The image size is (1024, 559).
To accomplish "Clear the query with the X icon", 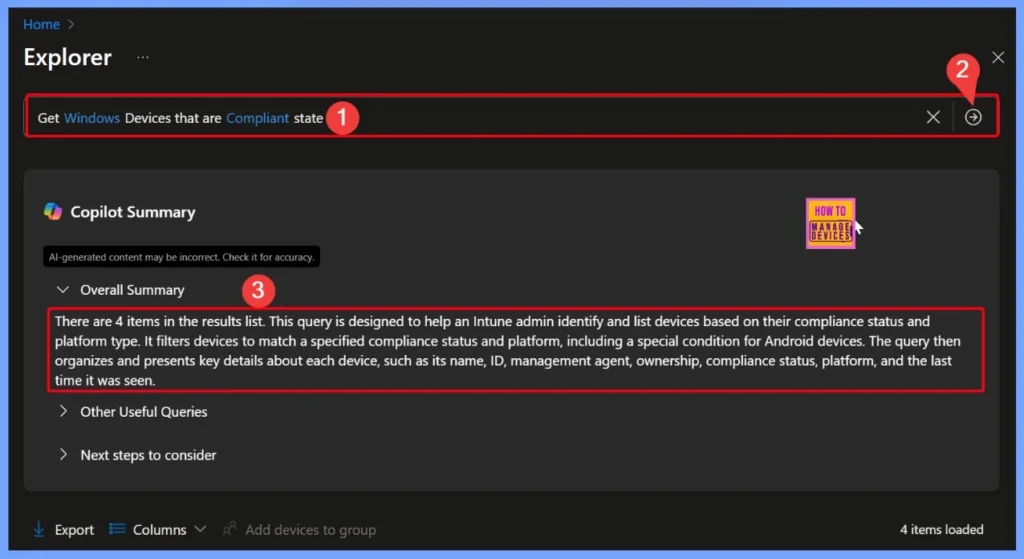I will click(x=933, y=117).
